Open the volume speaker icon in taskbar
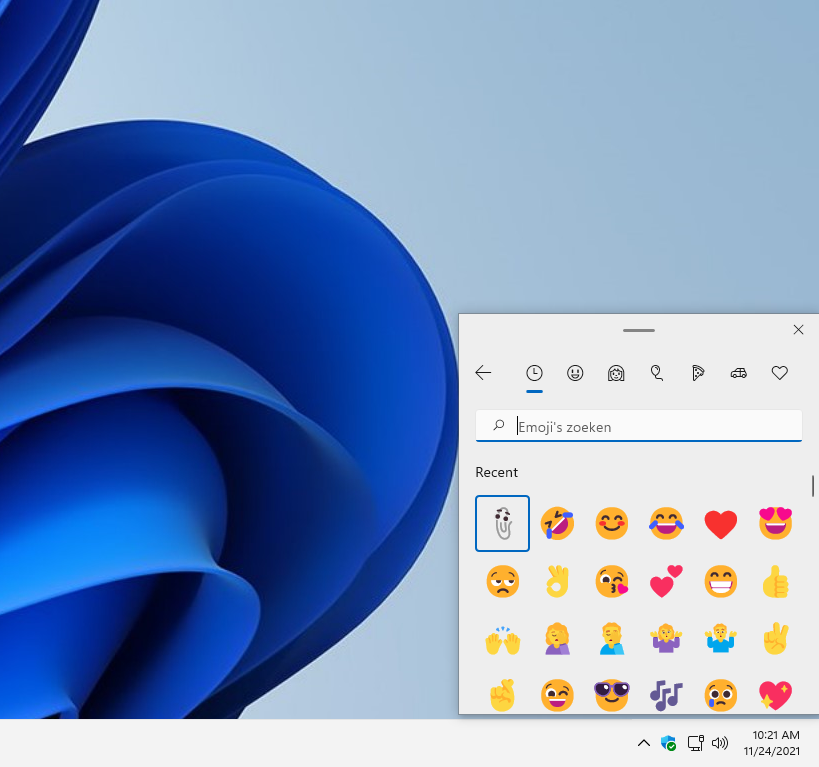The height and width of the screenshot is (767, 819). pos(720,743)
